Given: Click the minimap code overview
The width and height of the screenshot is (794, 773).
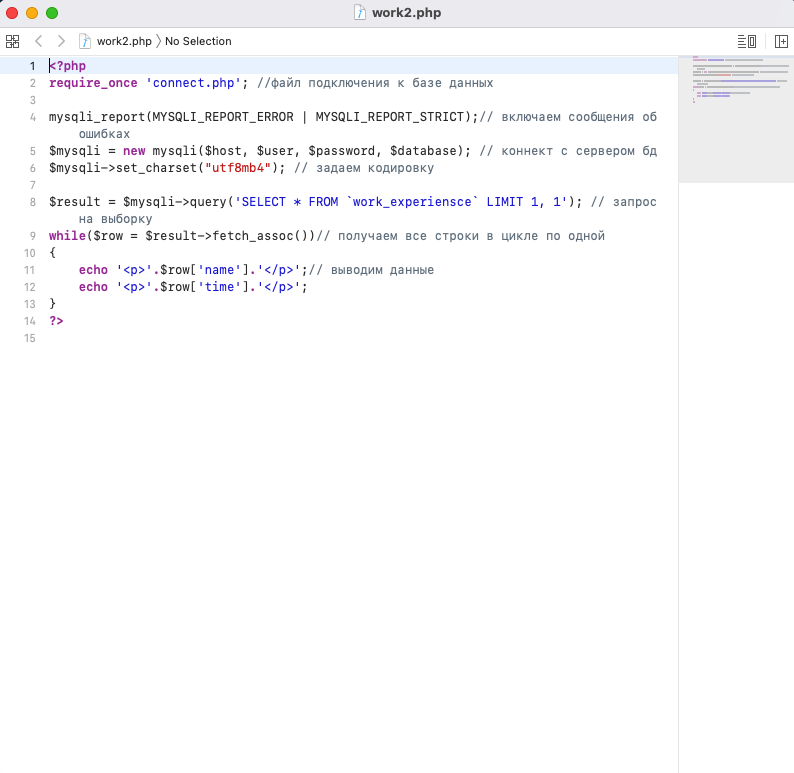Looking at the screenshot, I should (x=736, y=119).
